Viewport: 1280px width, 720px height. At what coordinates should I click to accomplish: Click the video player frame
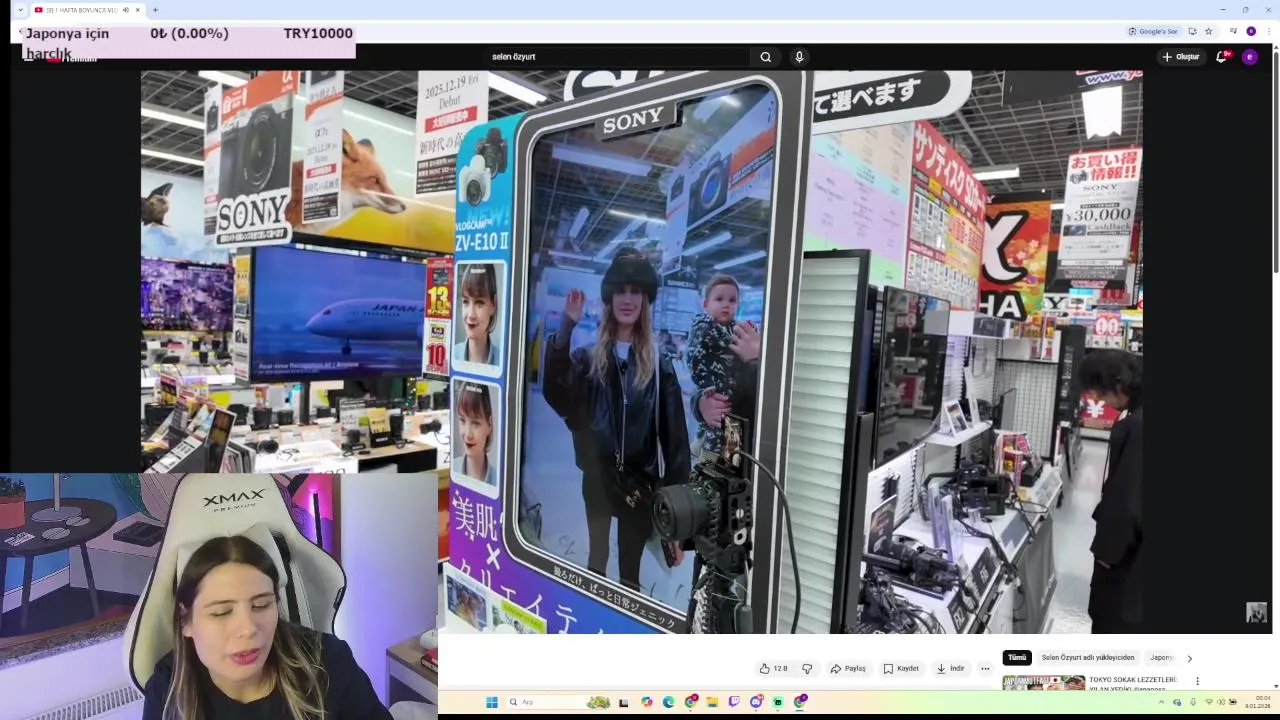pos(641,351)
